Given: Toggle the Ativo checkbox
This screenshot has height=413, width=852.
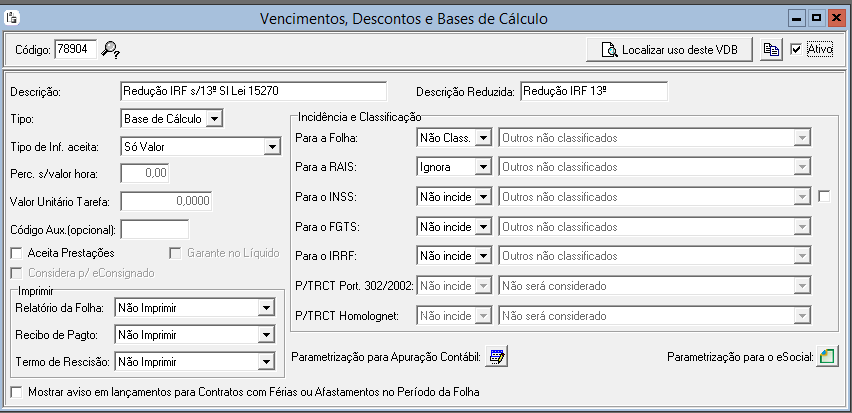Looking at the screenshot, I should pyautogui.click(x=796, y=49).
